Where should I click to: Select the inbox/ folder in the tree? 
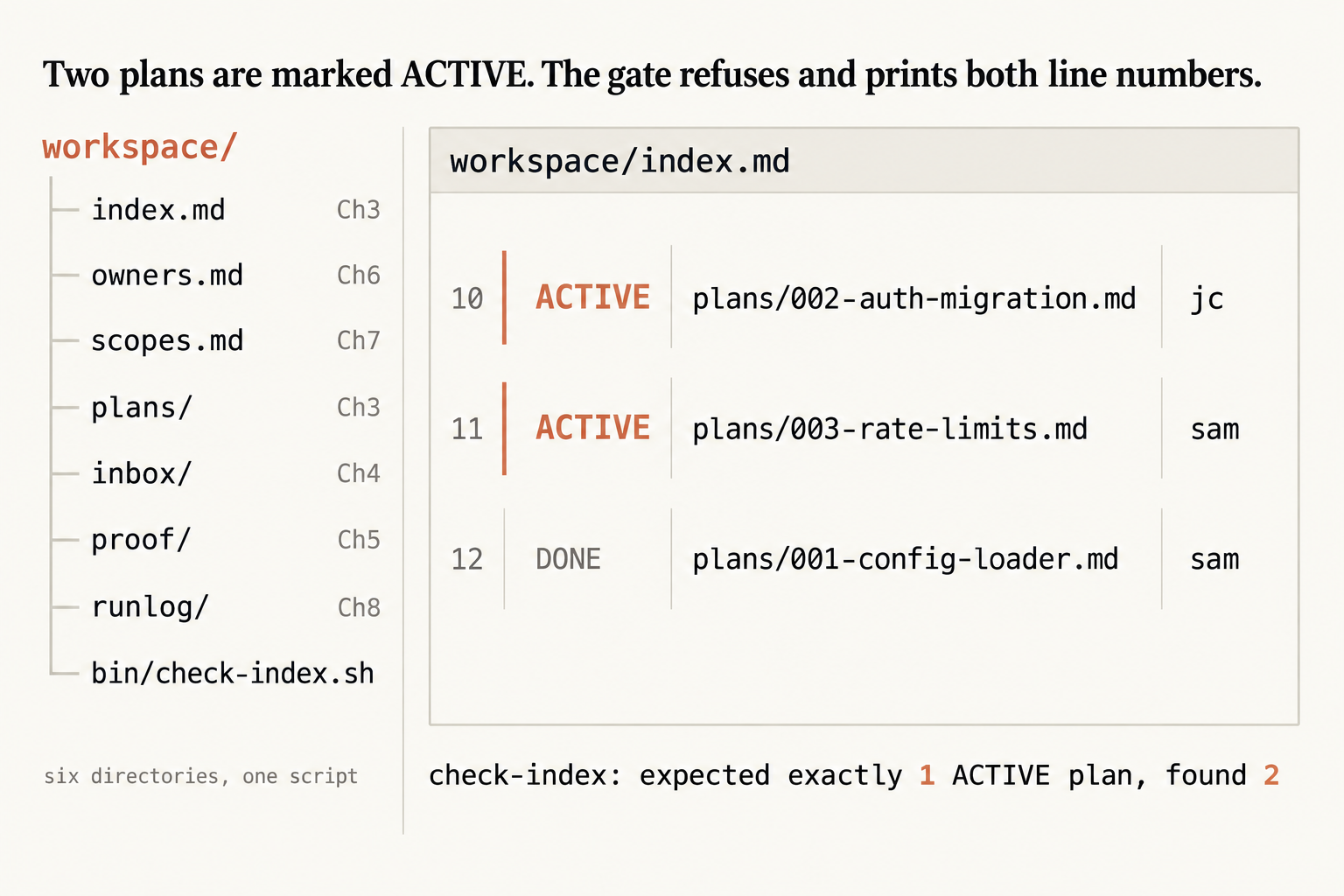click(142, 473)
